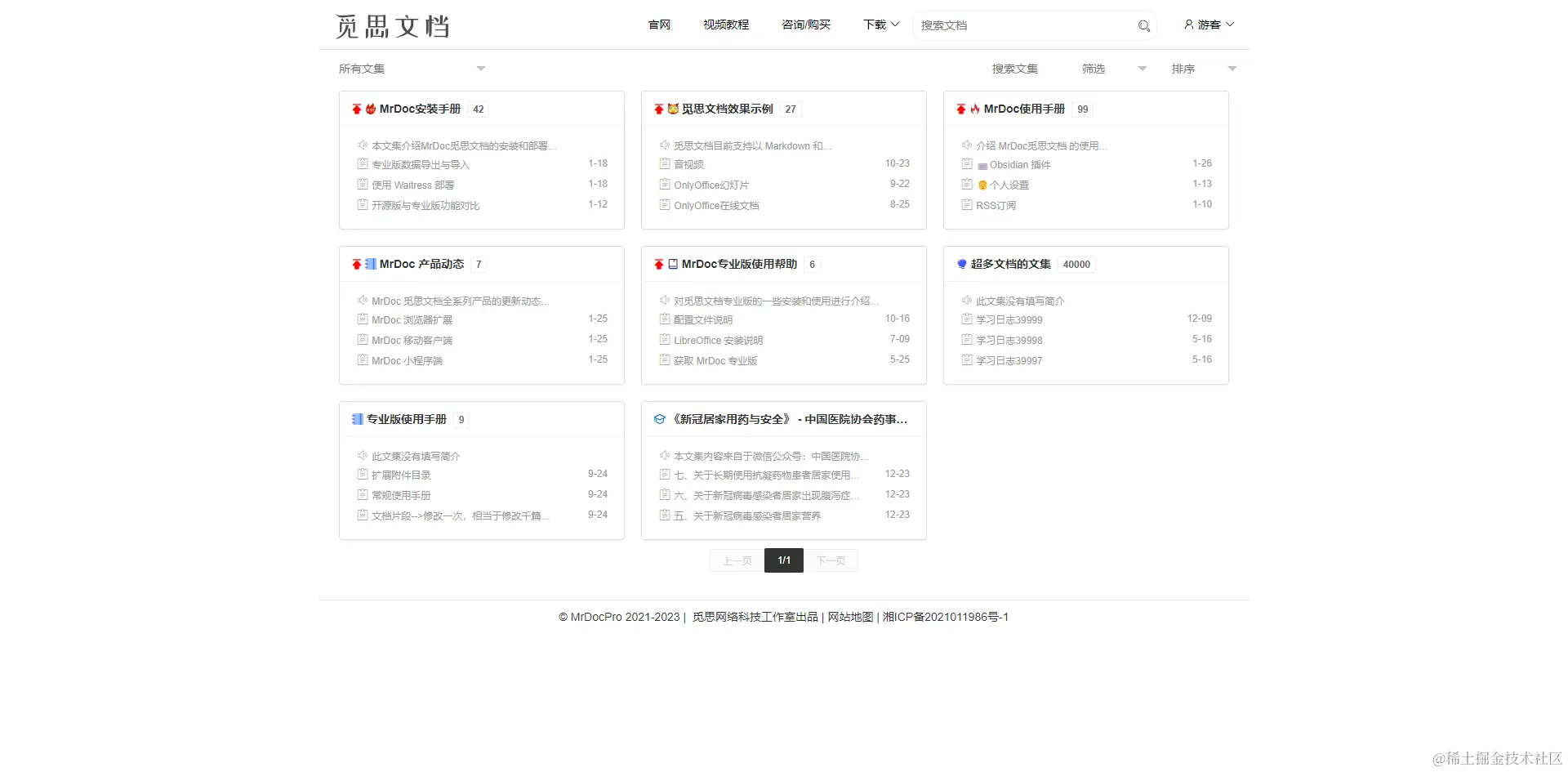Open the 专业版使用手册 collection
The image size is (1568, 772).
[x=407, y=419]
